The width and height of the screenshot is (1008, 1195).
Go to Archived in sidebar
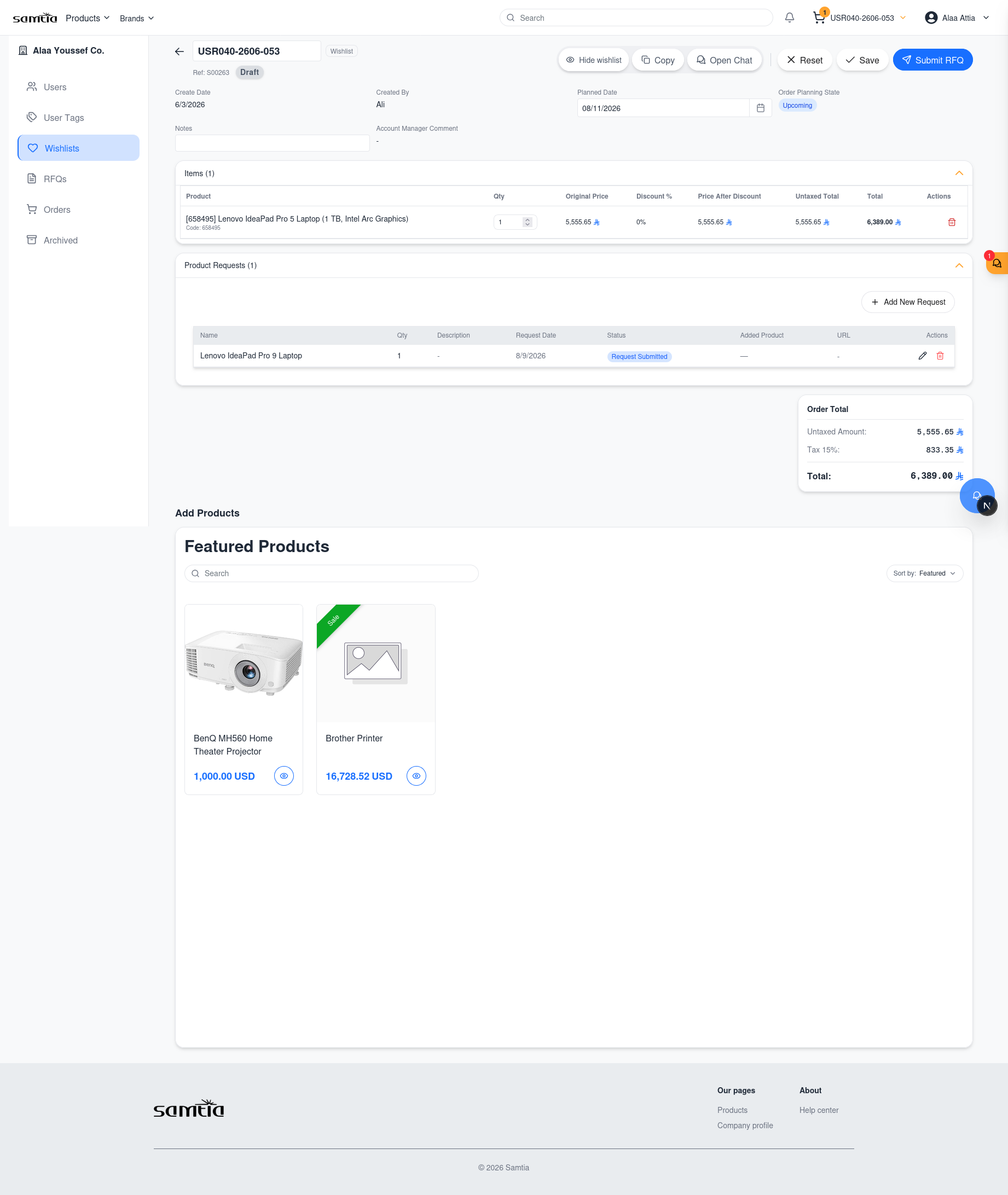(79, 241)
